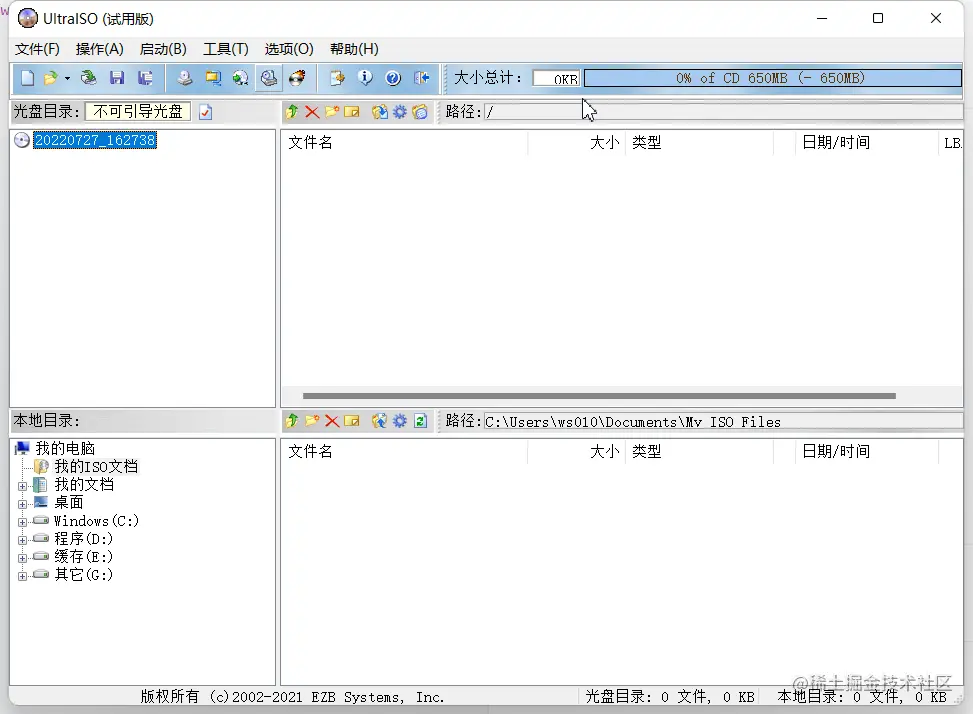Click the Exit door icon

pos(422,78)
